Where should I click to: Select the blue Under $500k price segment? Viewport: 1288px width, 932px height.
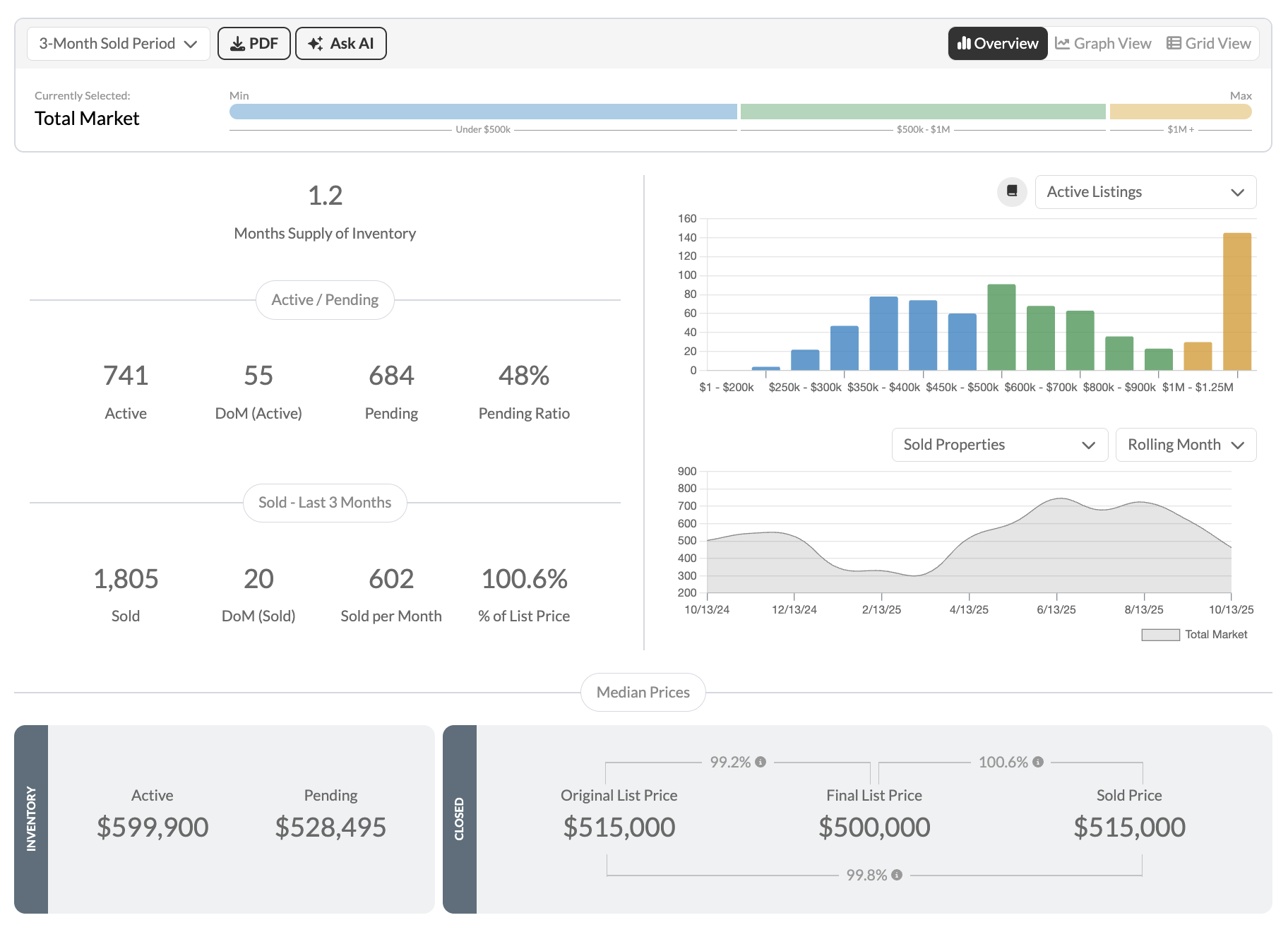point(483,112)
